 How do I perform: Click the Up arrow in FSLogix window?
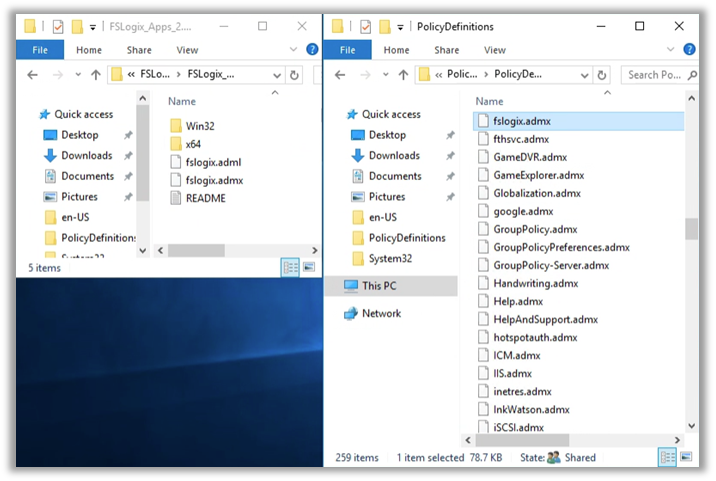click(x=96, y=74)
